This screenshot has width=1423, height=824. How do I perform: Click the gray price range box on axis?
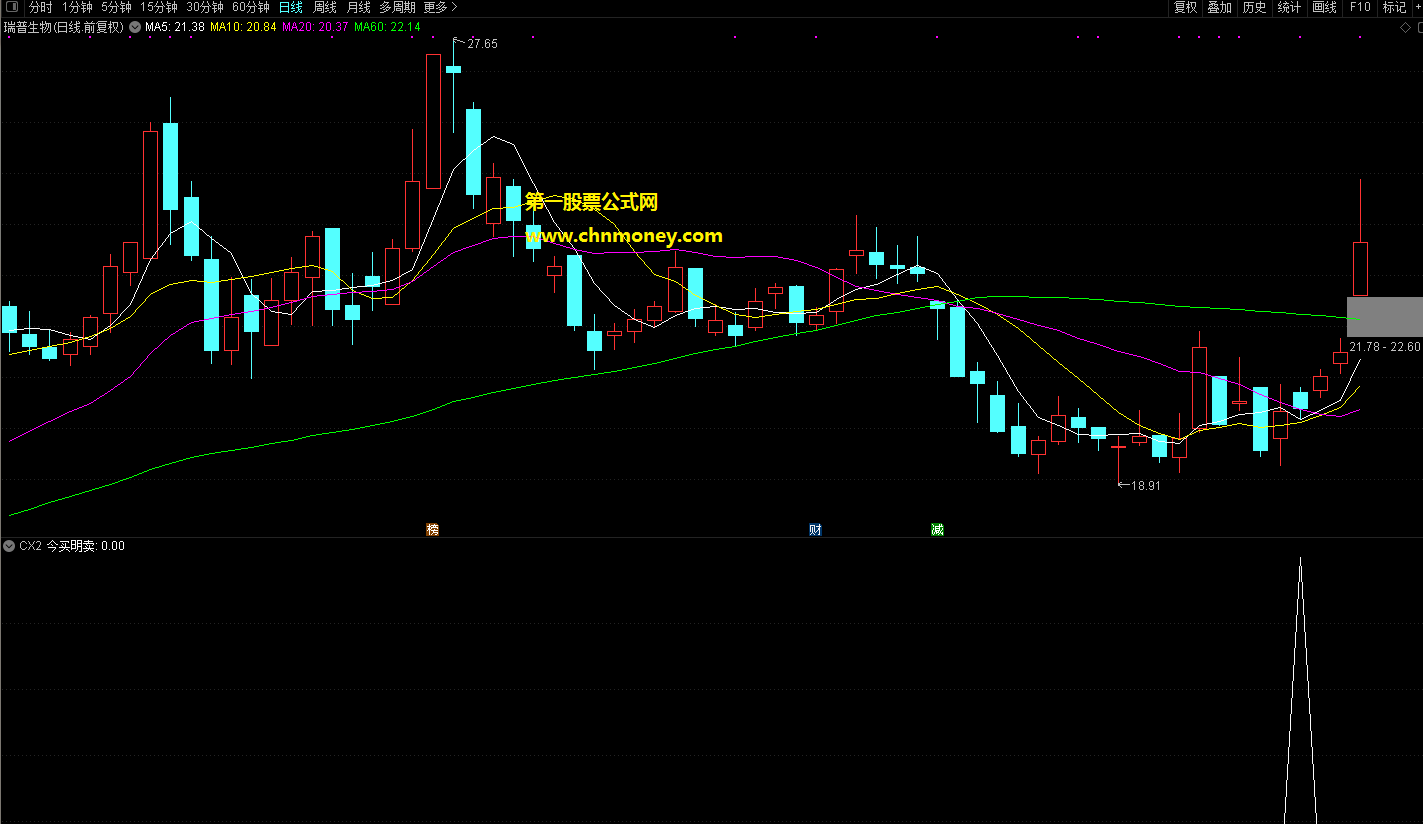click(x=1384, y=317)
